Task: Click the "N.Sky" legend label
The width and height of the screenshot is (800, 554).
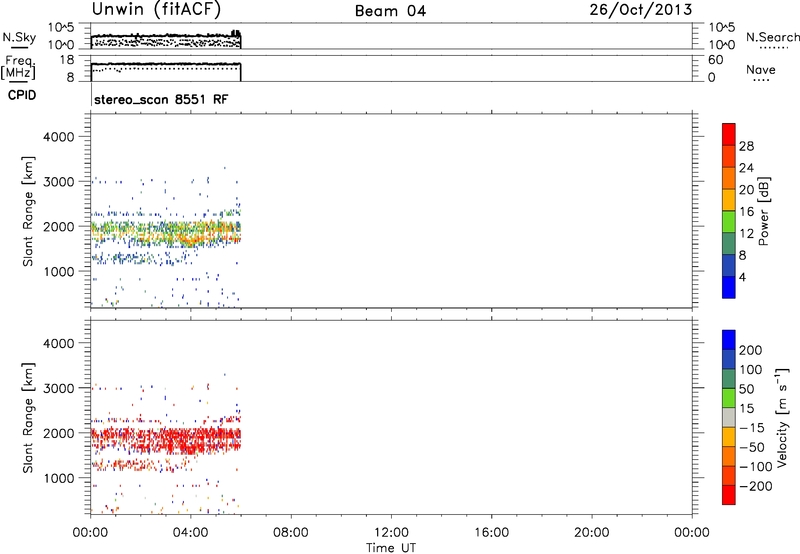Action: click(19, 37)
